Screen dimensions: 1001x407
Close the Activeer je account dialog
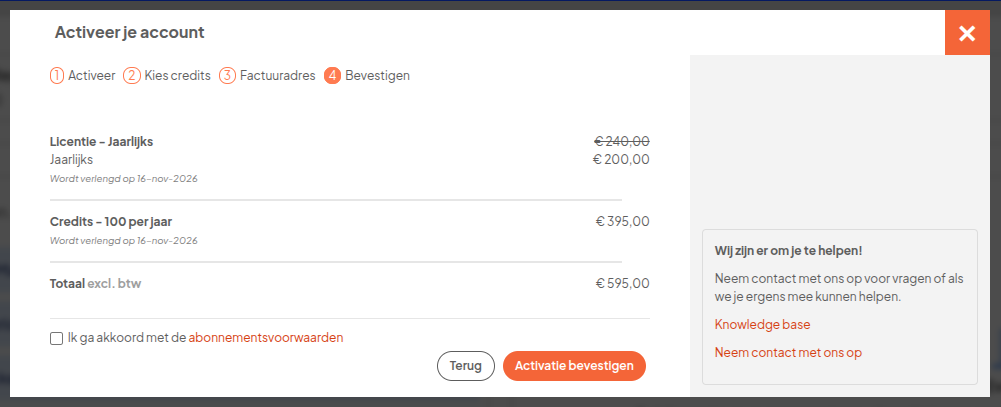967,33
